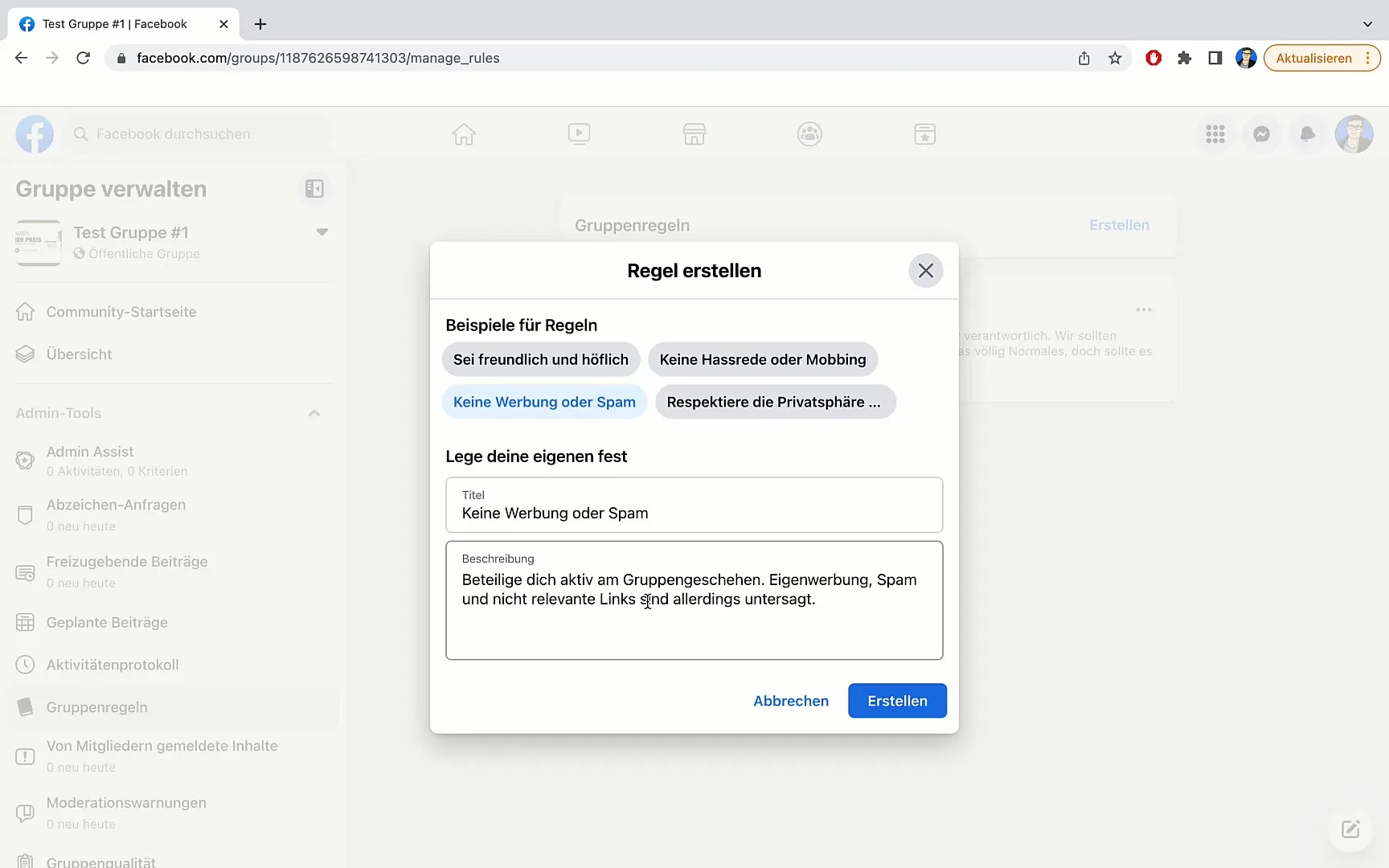Open the profile avatar menu

(1354, 134)
